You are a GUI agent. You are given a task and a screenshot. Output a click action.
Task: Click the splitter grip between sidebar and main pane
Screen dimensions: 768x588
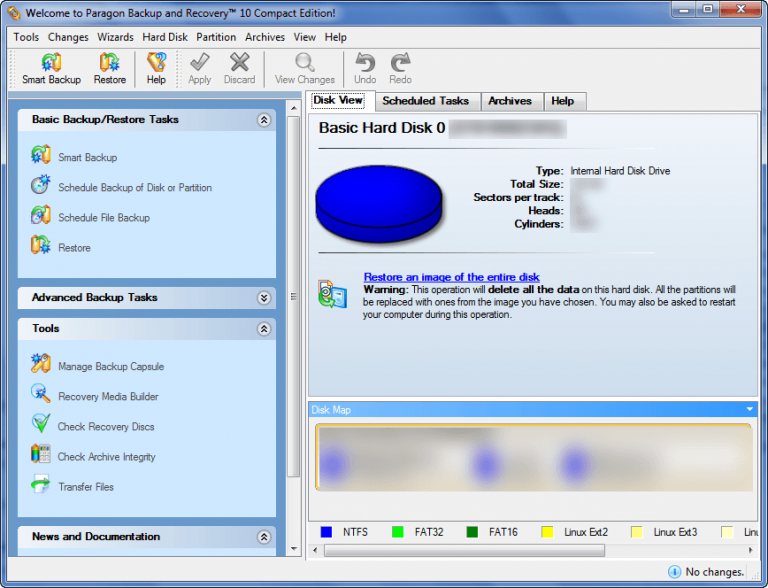(294, 297)
